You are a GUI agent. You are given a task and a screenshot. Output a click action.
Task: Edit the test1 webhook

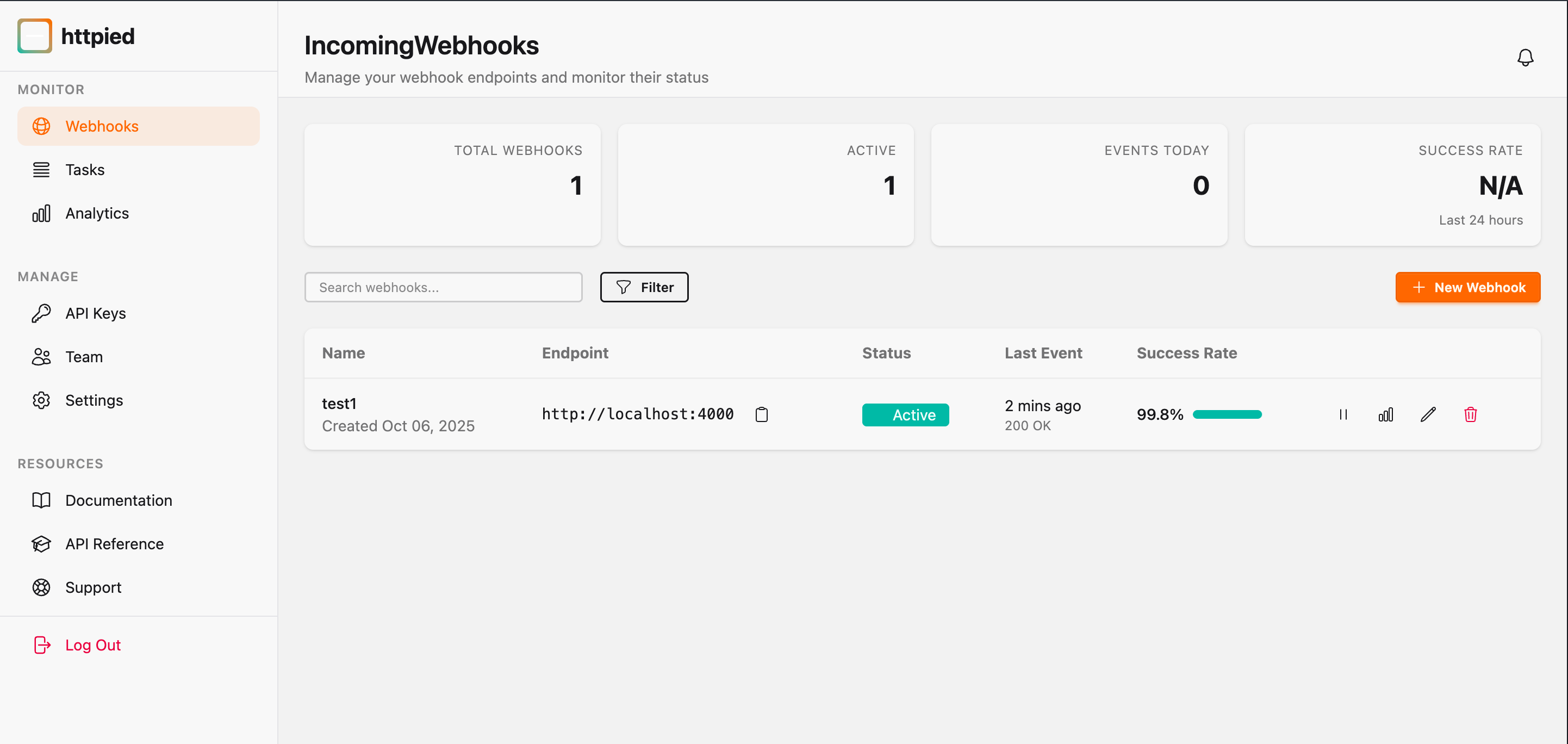tap(1429, 414)
